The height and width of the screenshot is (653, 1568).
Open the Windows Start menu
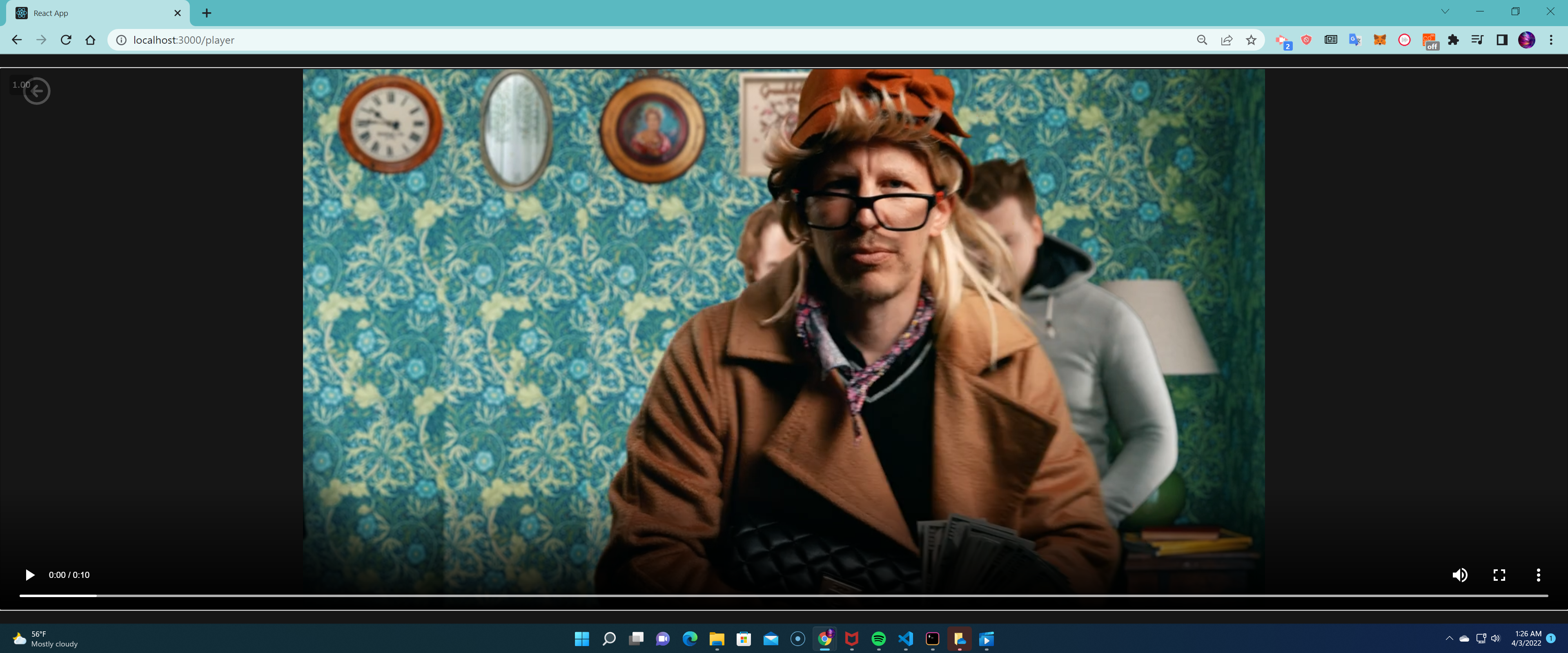click(581, 638)
